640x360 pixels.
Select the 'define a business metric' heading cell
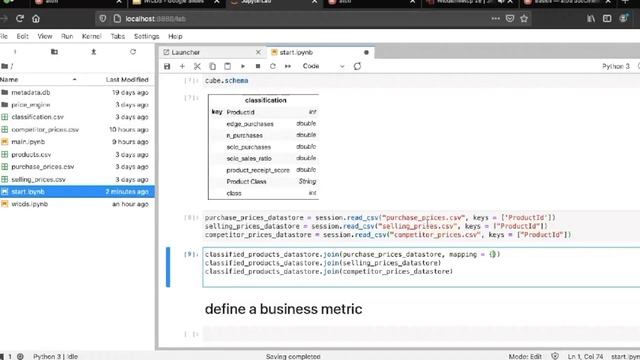[x=283, y=309]
